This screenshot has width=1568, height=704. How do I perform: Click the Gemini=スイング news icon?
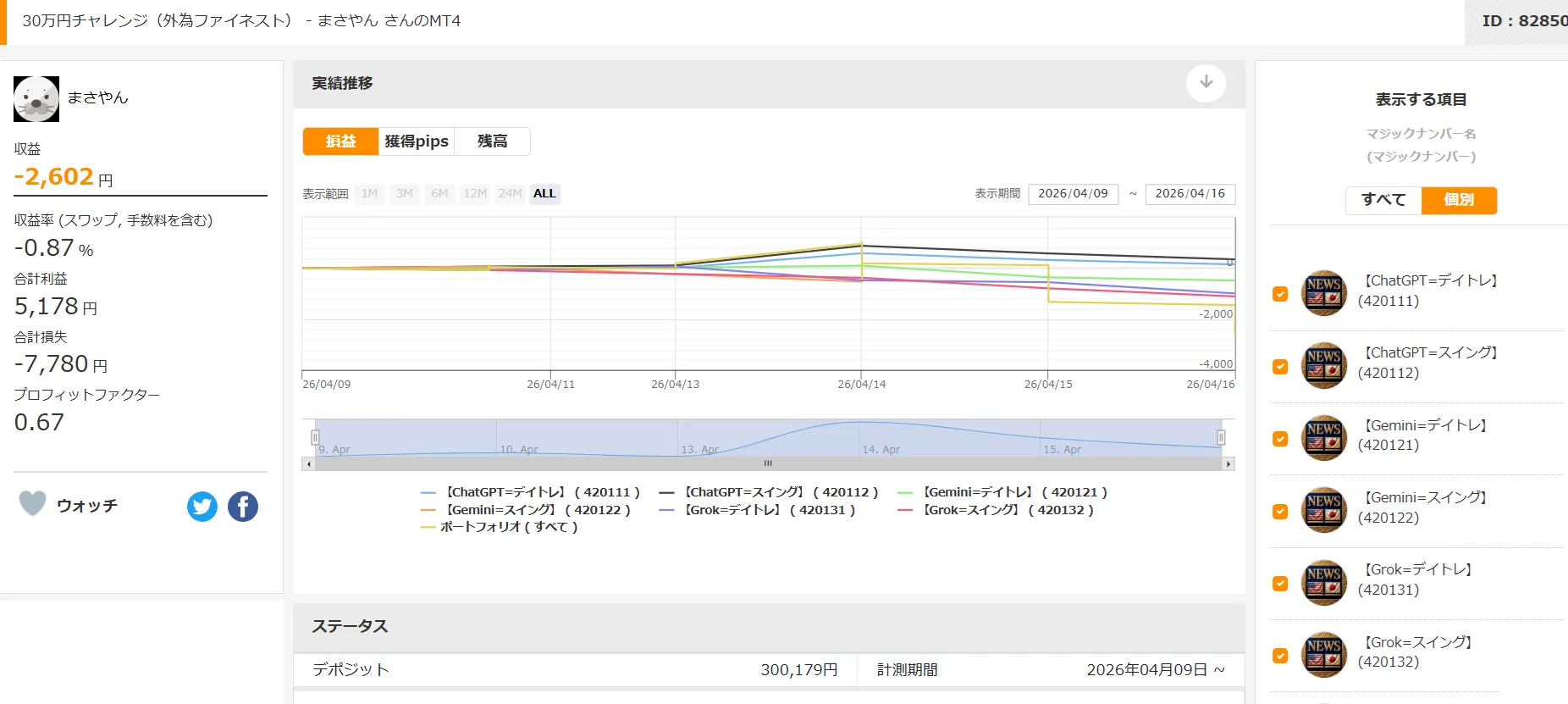pos(1323,510)
